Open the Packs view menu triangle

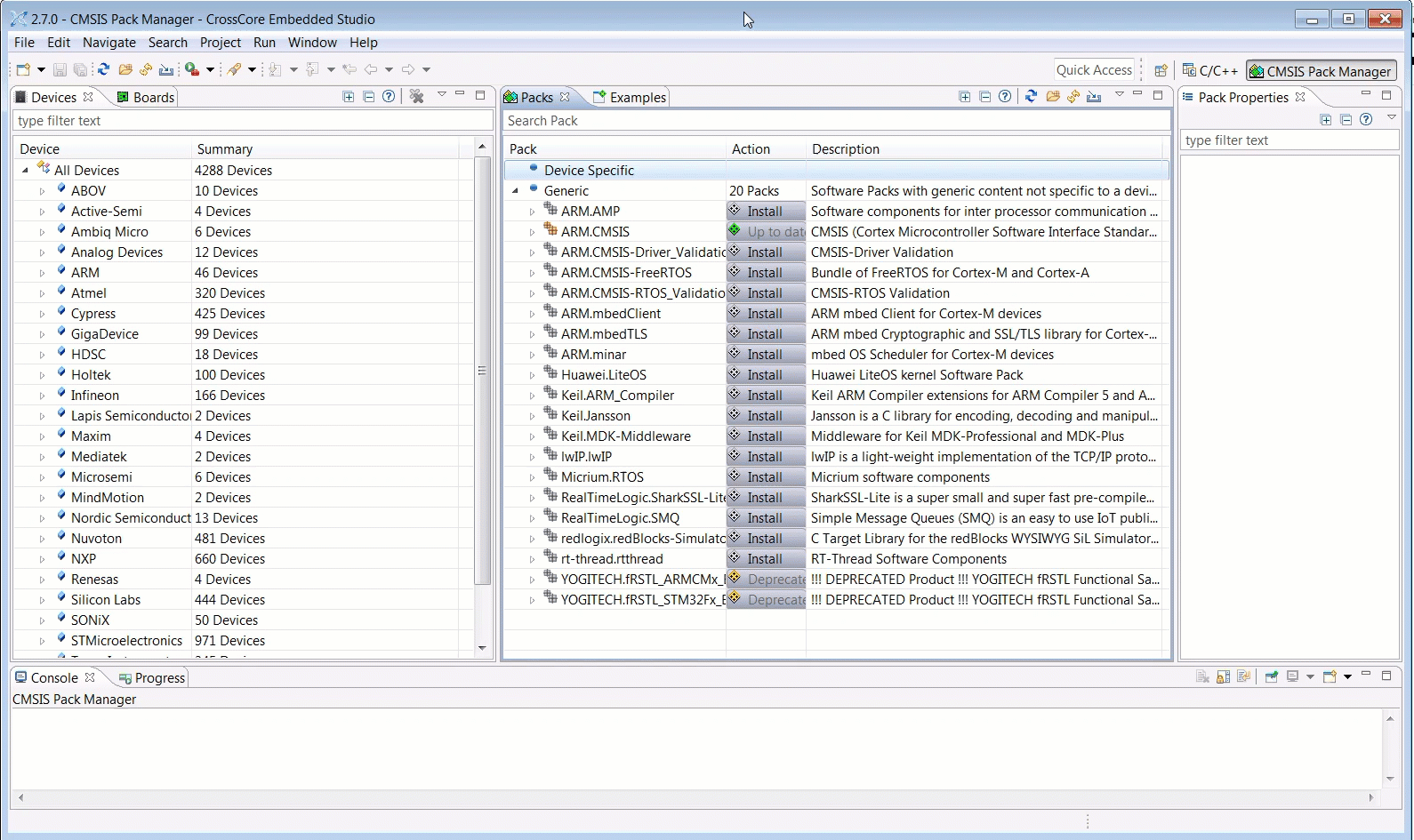pyautogui.click(x=1120, y=94)
